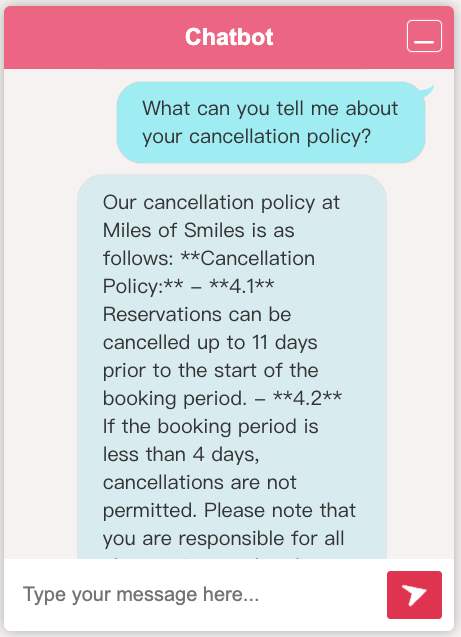This screenshot has width=461, height=637.
Task: Click the '**4.2**' clause marker
Action: click(307, 398)
